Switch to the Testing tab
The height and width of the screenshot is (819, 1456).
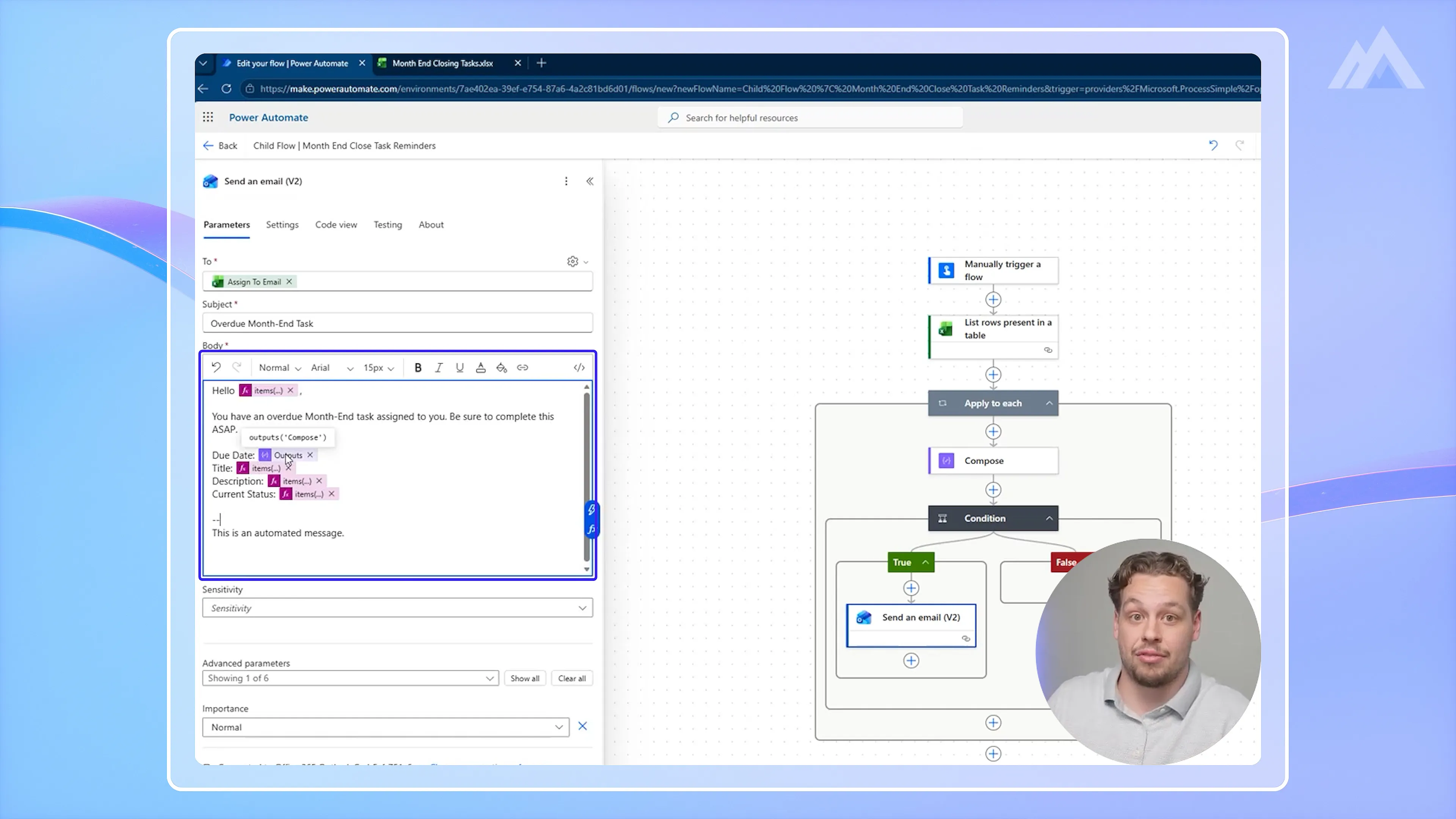tap(388, 224)
